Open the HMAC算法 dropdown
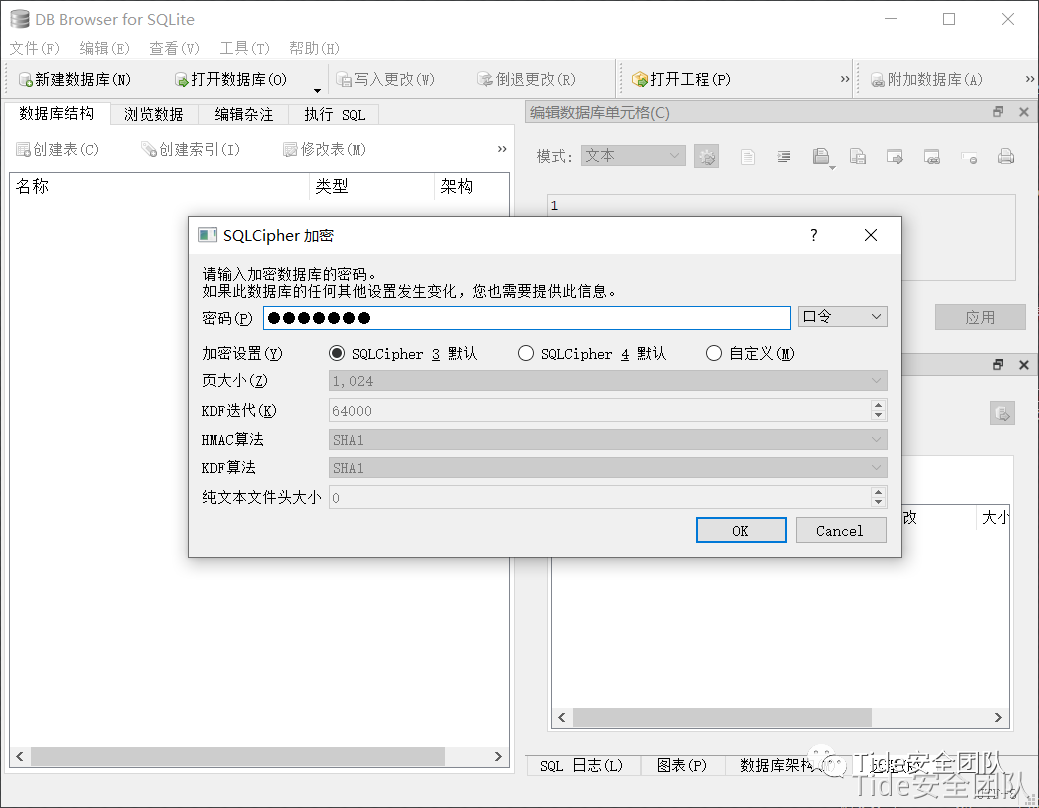The height and width of the screenshot is (808, 1039). (608, 440)
